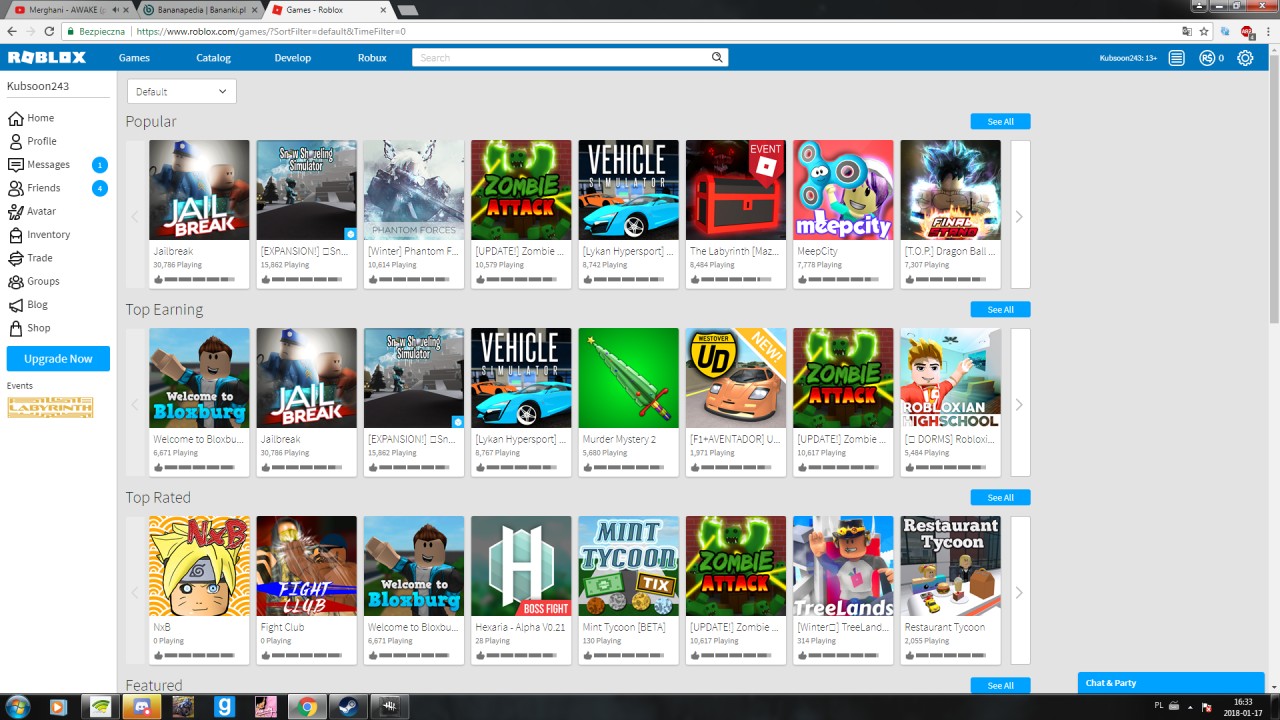Image resolution: width=1280 pixels, height=720 pixels.
Task: Click the Profile icon in sidebar
Action: [x=15, y=141]
